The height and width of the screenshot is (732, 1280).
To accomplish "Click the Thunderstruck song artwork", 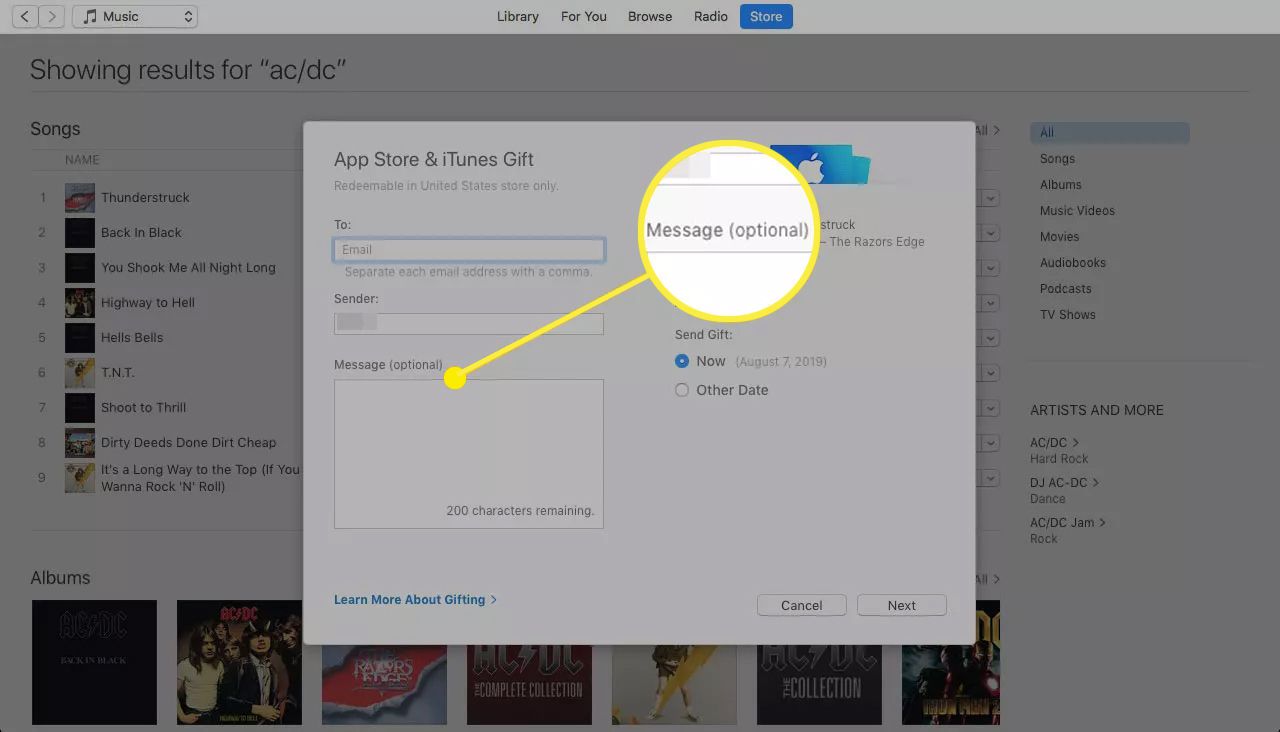I will (x=80, y=197).
